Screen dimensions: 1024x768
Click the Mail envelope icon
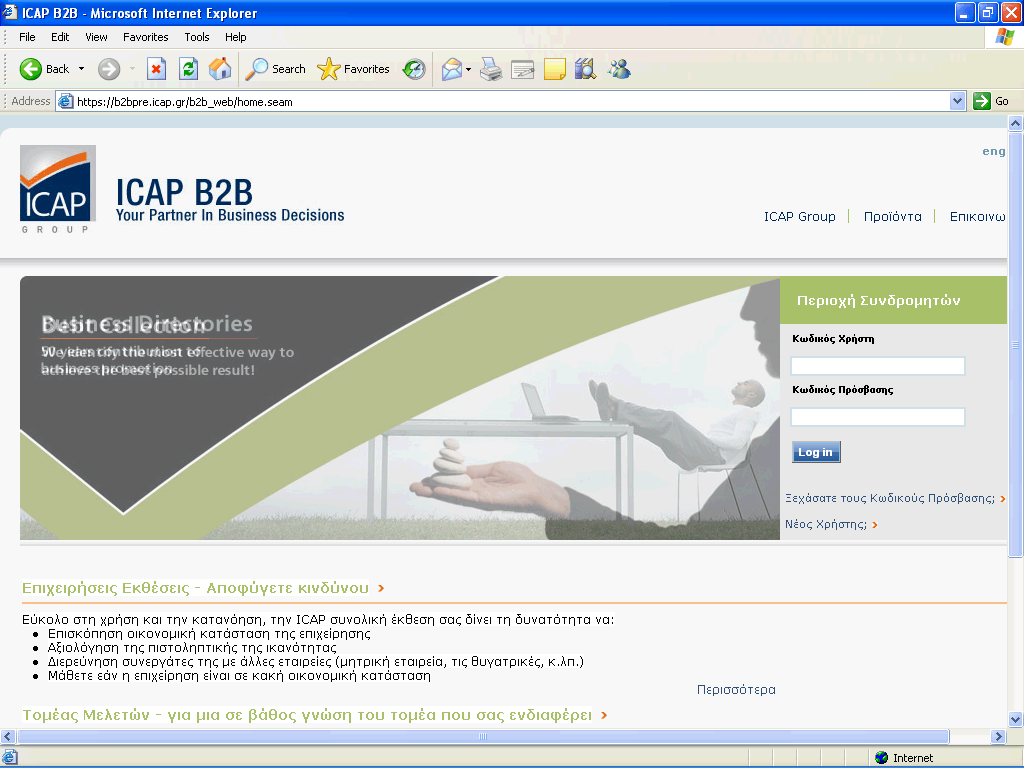451,69
